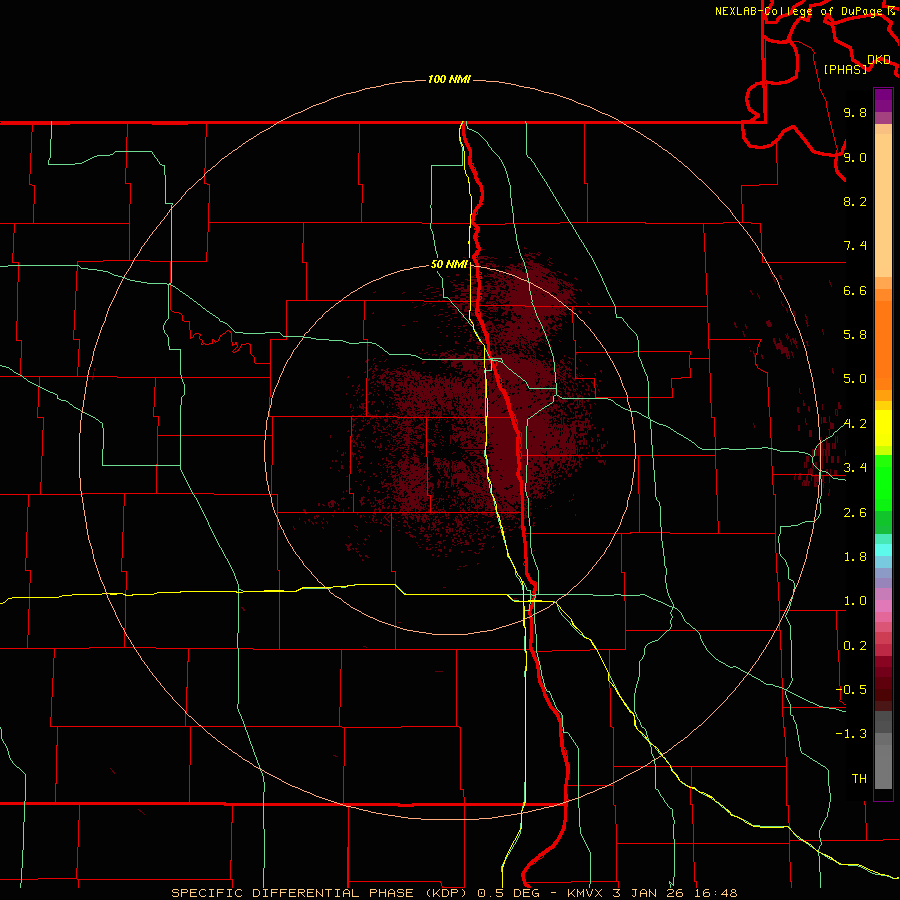
Task: Click the 3.4 legend value
Action: pos(855,468)
